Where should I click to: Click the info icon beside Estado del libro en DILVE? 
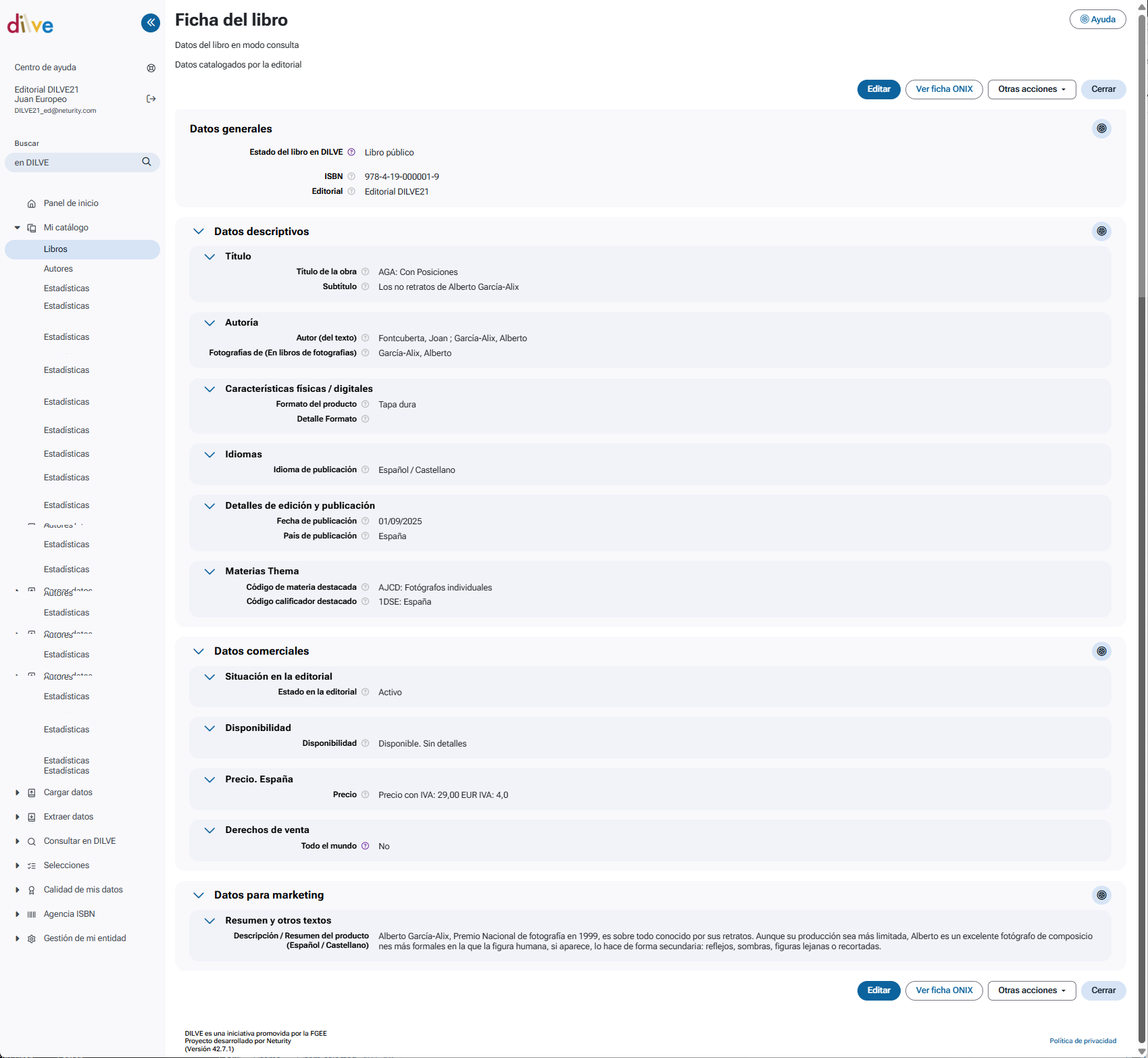[351, 152]
